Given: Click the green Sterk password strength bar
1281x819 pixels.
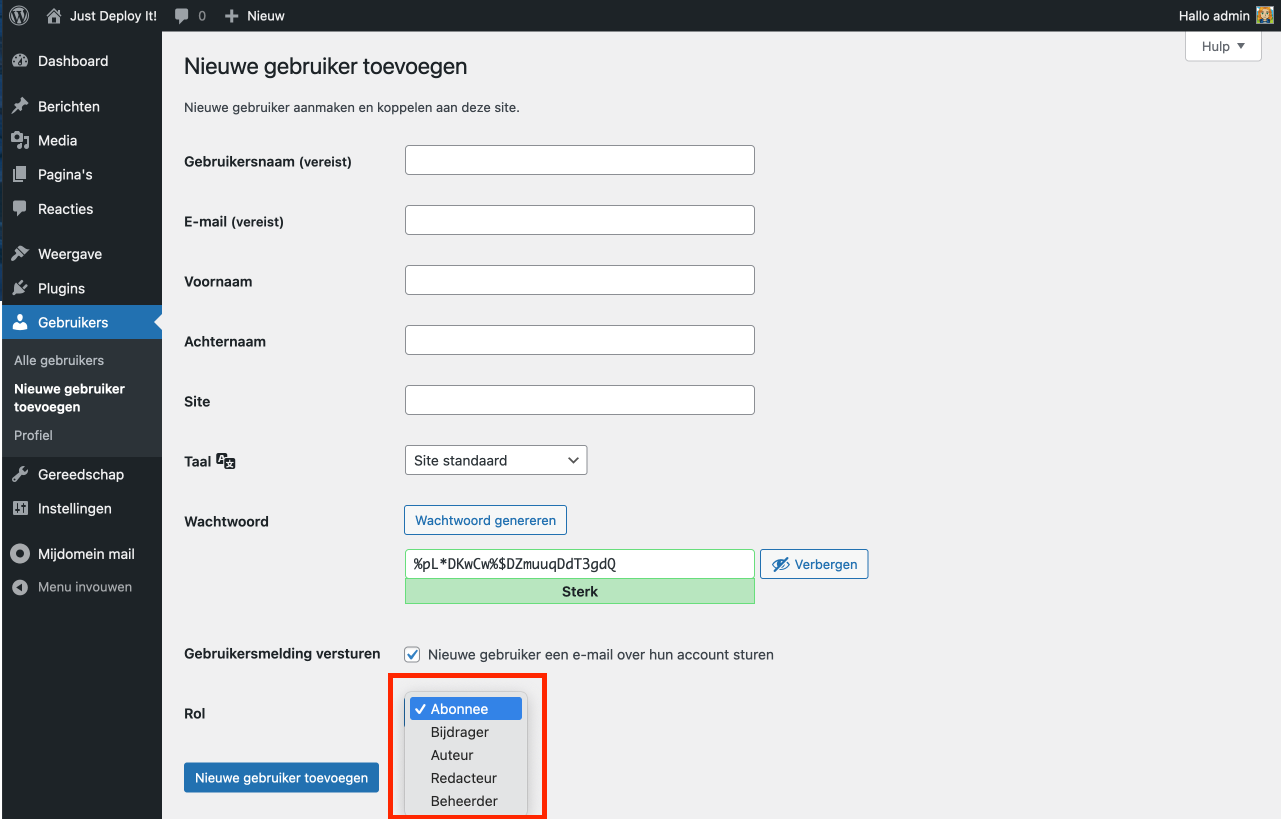Looking at the screenshot, I should pyautogui.click(x=579, y=591).
